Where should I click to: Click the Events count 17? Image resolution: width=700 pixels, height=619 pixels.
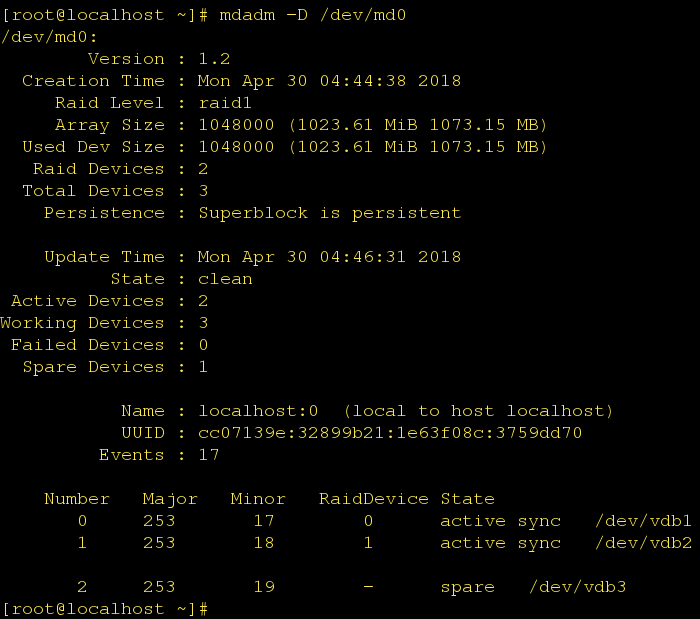208,455
